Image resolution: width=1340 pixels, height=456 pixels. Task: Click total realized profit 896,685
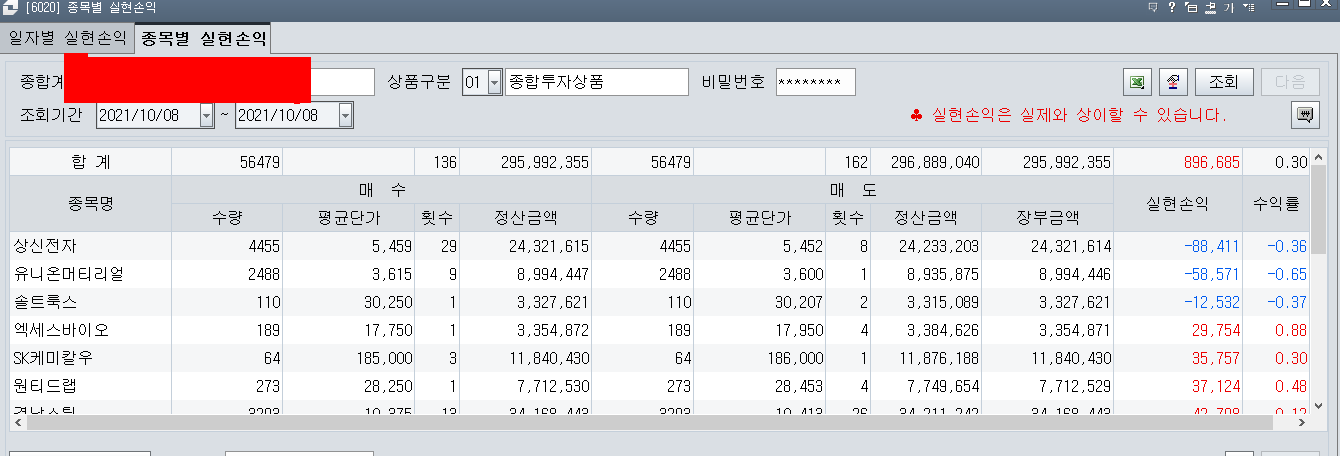pos(1209,162)
